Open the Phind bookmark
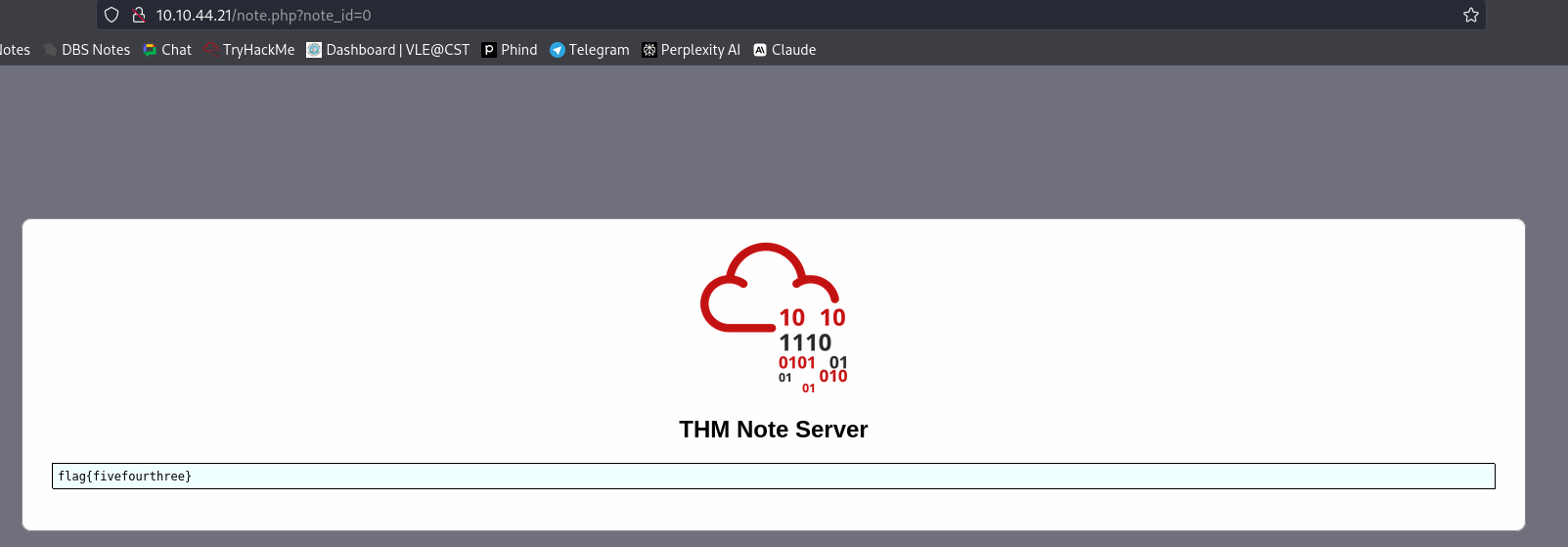This screenshot has height=547, width=1568. 510,50
